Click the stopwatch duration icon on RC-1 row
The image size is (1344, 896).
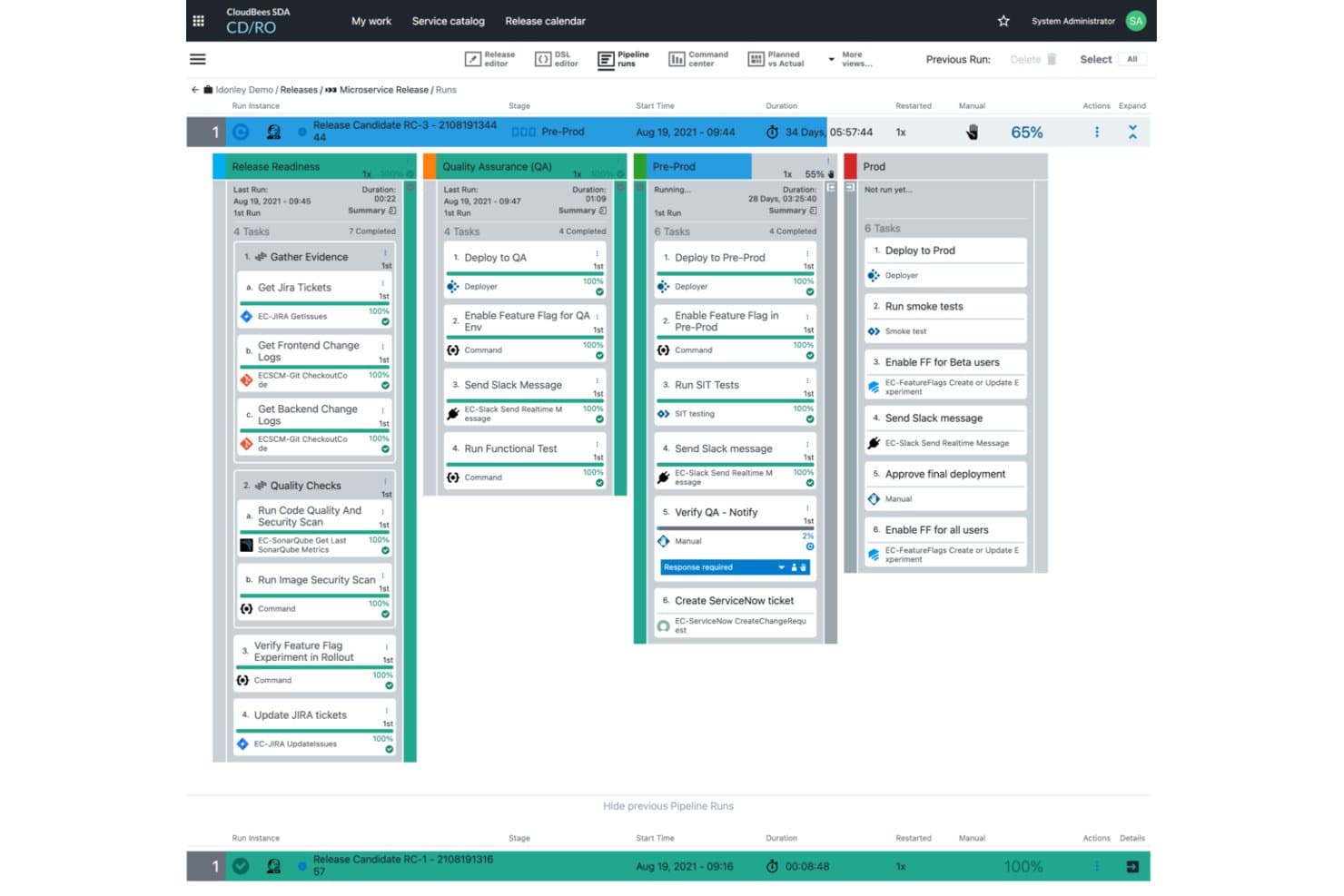point(772,866)
